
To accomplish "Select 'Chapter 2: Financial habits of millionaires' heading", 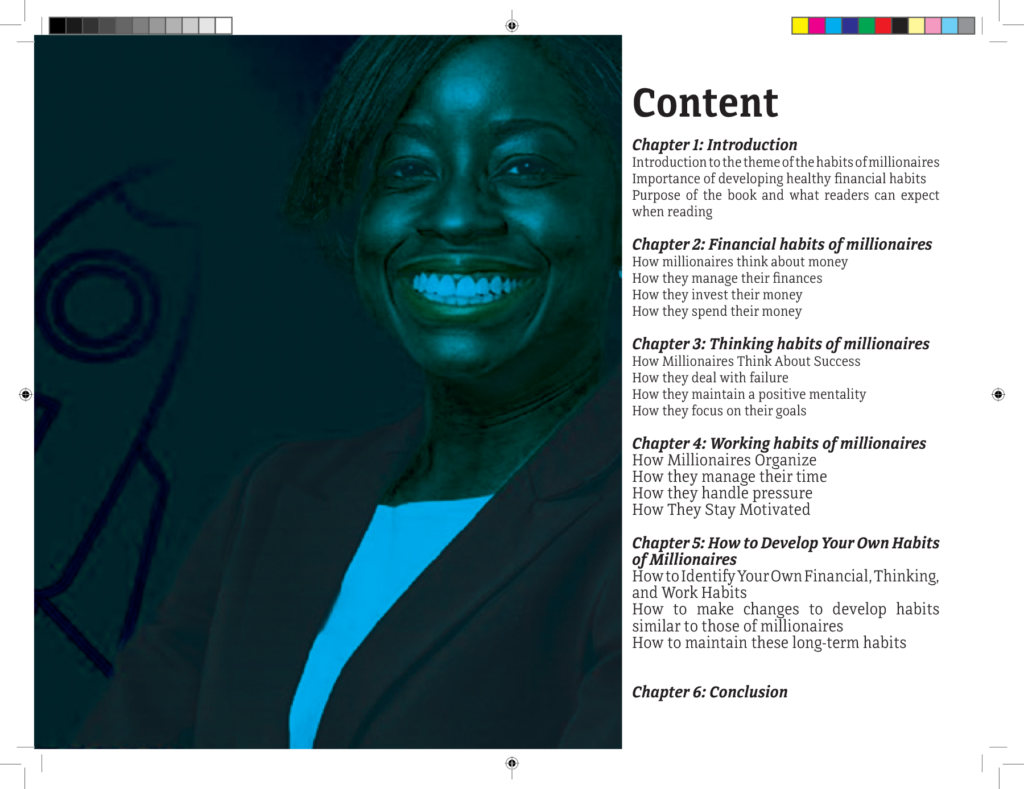I will coord(782,244).
